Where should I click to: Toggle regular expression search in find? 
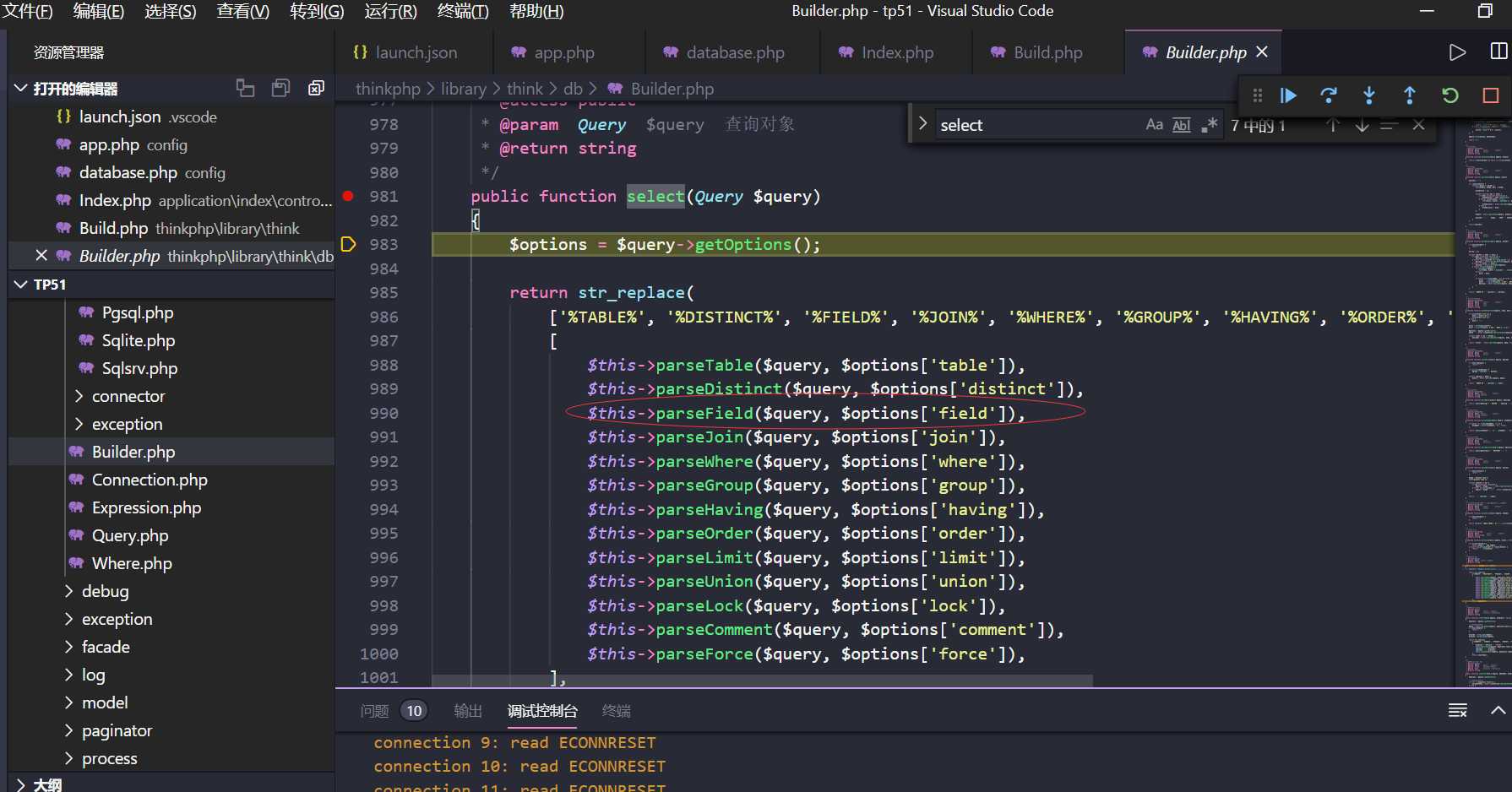pyautogui.click(x=1210, y=125)
